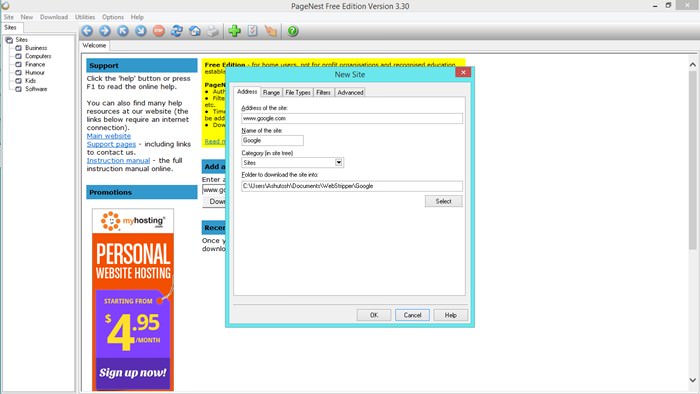Switch to File Types tab
This screenshot has width=700, height=394.
pyautogui.click(x=298, y=92)
